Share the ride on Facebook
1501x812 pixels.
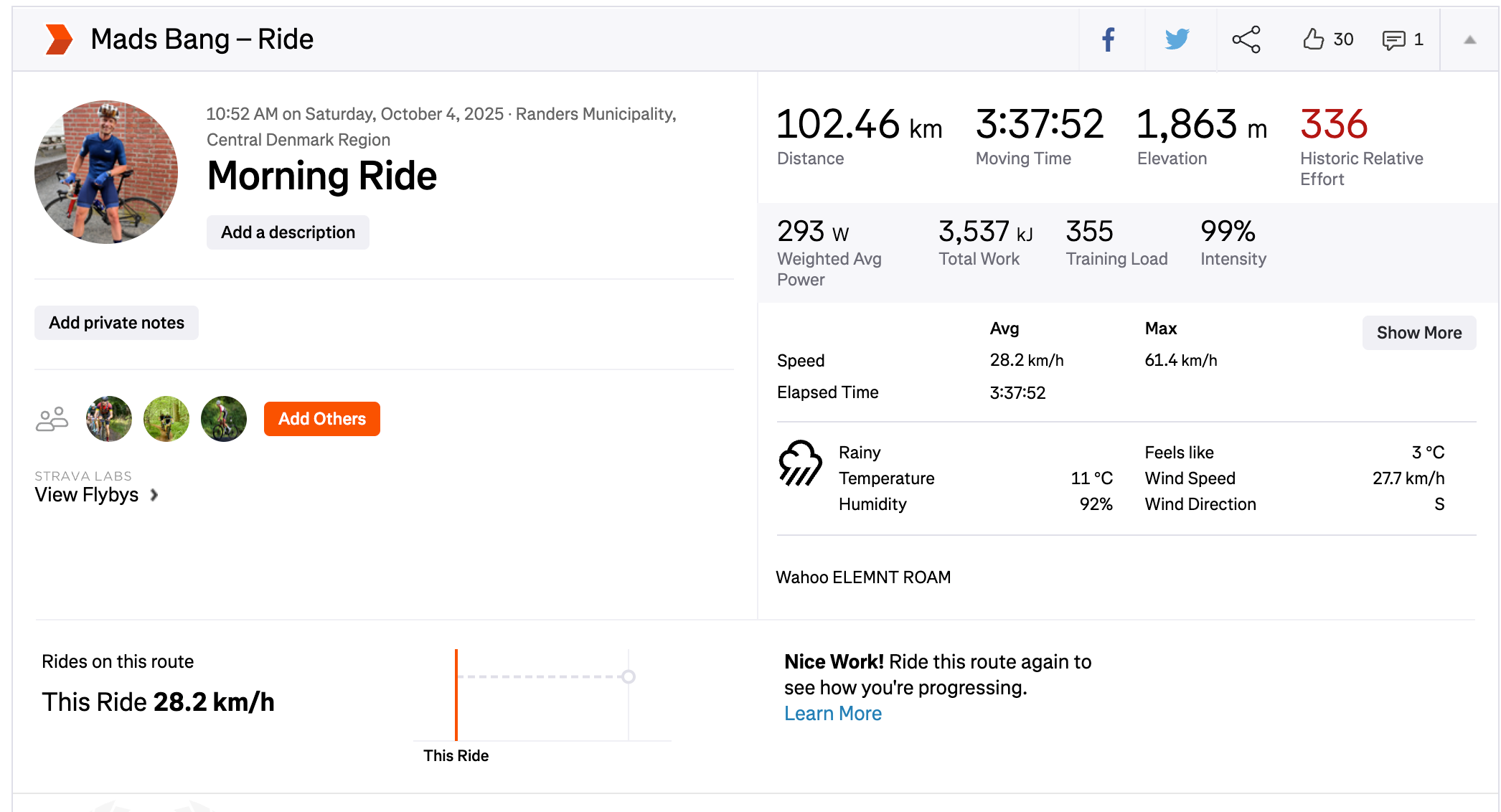tap(1109, 39)
